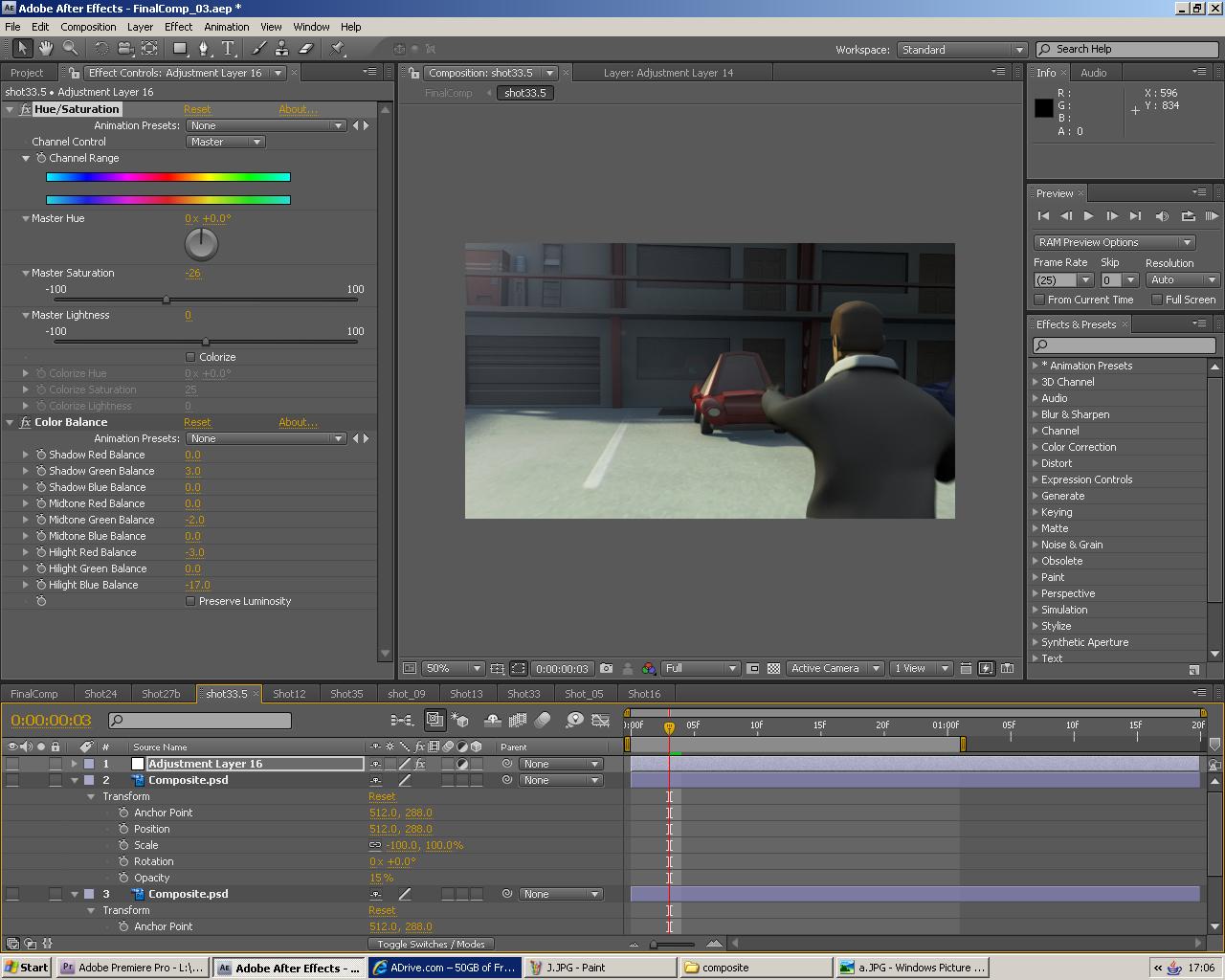The height and width of the screenshot is (980, 1225).
Task: Click Toggle Switches / Modes button
Action: (x=431, y=944)
